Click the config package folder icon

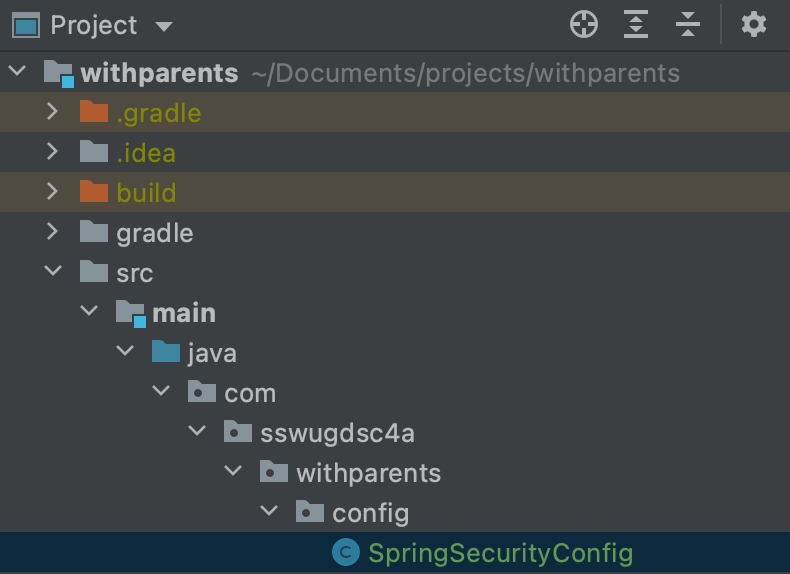(x=310, y=512)
